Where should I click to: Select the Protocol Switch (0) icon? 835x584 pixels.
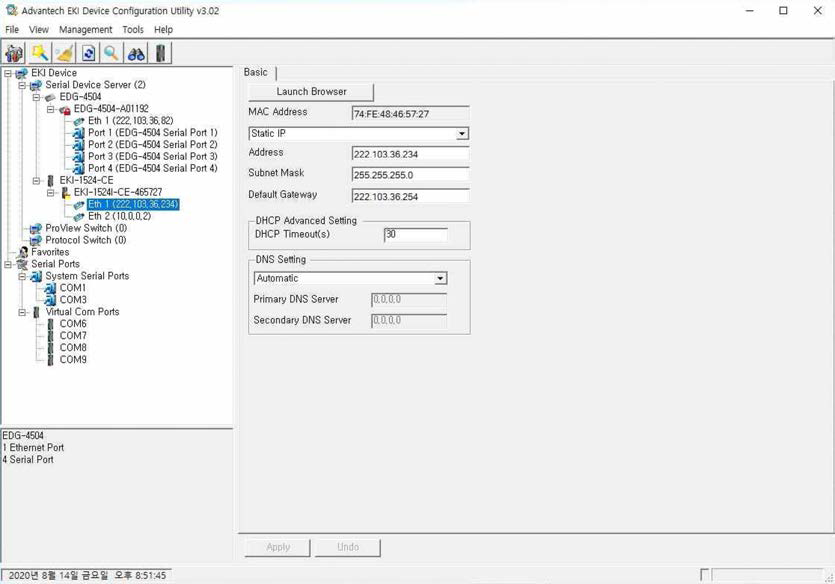(36, 240)
